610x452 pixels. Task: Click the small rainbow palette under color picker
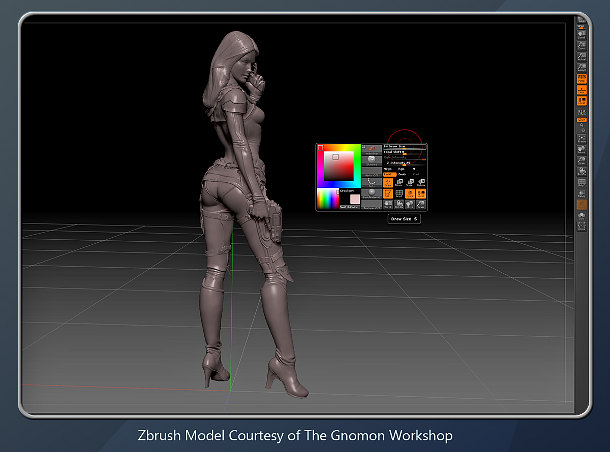click(328, 198)
